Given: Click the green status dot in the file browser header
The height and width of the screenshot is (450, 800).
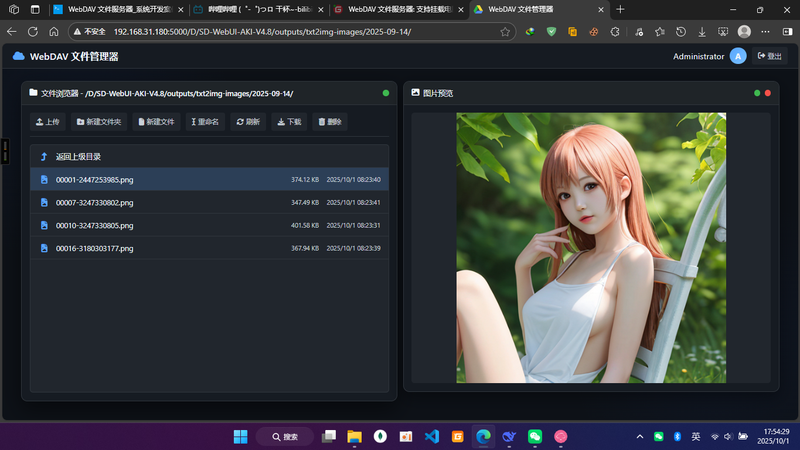Looking at the screenshot, I should [x=386, y=93].
